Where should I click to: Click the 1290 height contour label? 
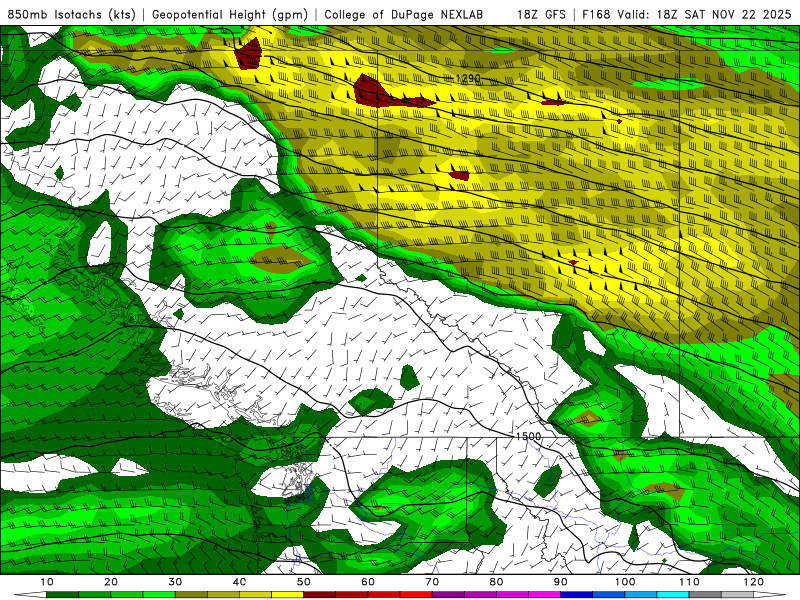(x=468, y=79)
